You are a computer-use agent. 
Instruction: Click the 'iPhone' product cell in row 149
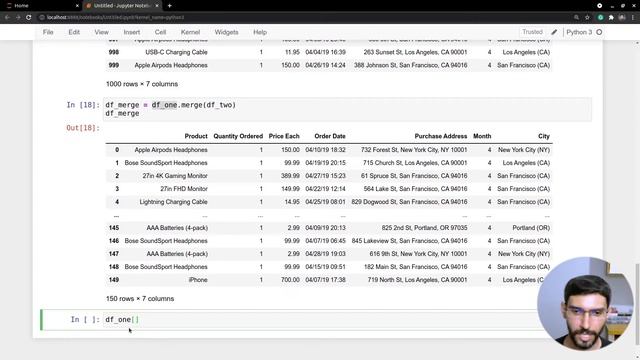point(198,280)
